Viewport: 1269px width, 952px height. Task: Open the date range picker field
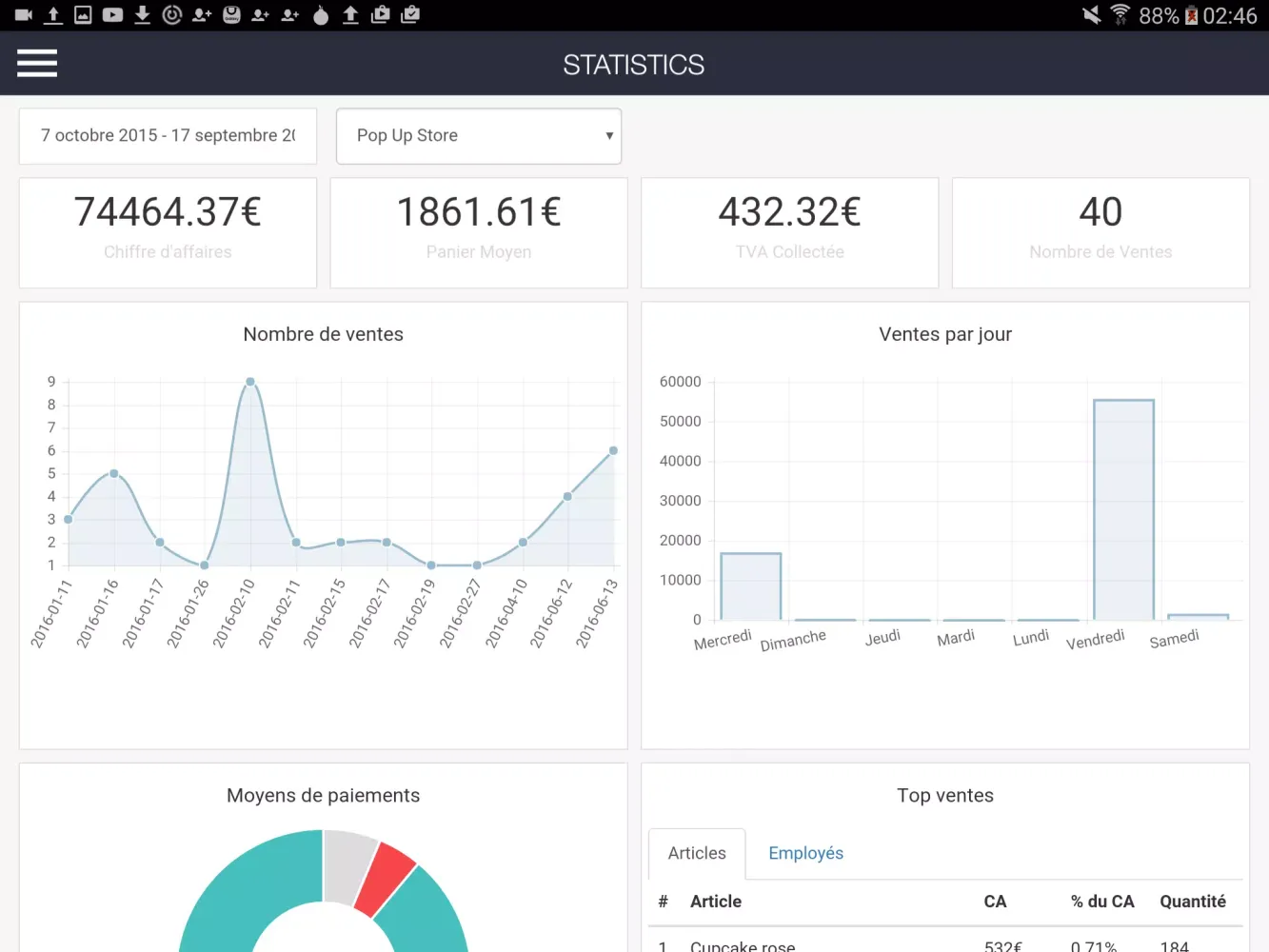point(168,136)
